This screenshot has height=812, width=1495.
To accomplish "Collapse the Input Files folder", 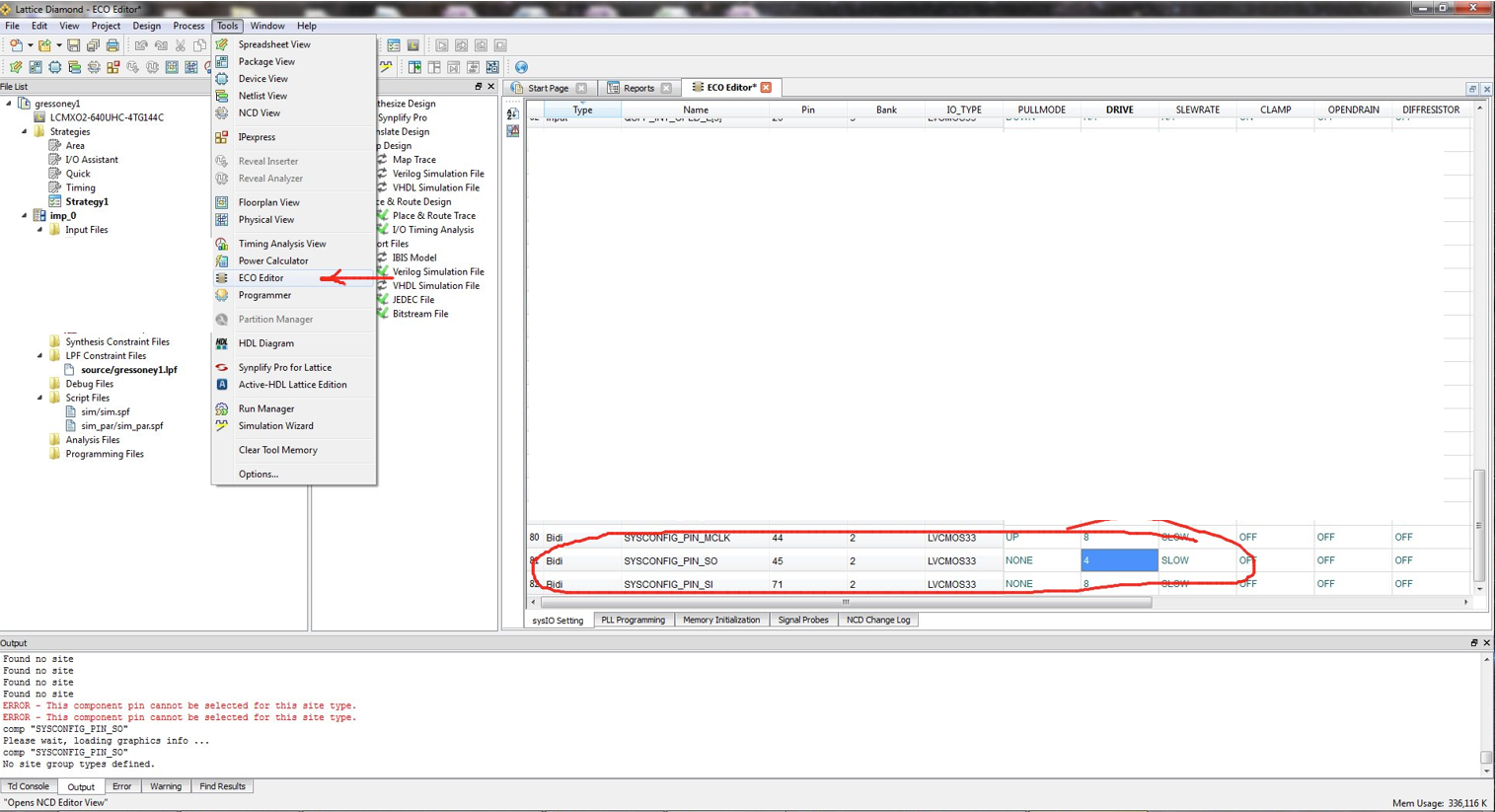I will tap(40, 230).
